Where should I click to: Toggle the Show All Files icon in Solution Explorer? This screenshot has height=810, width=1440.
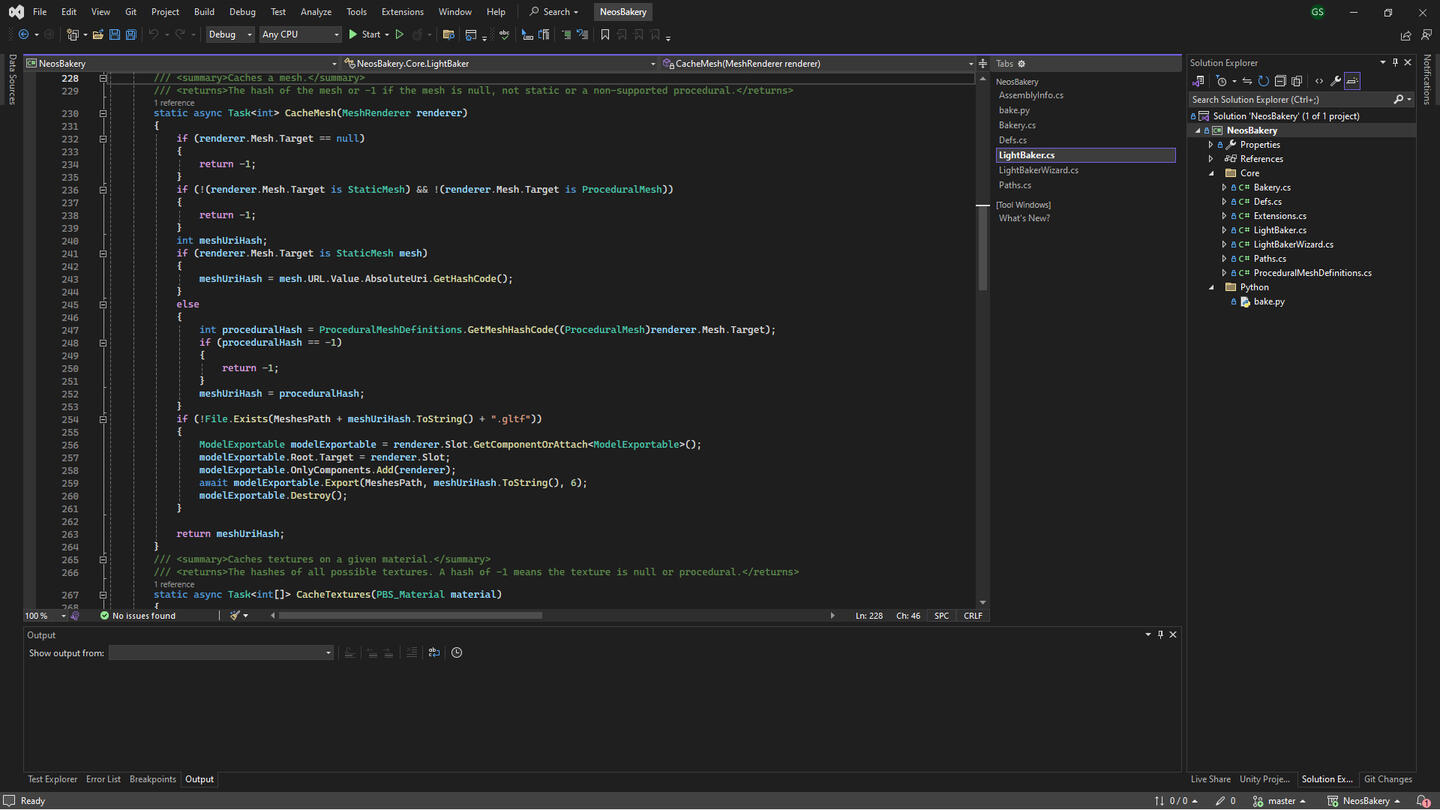point(1297,81)
